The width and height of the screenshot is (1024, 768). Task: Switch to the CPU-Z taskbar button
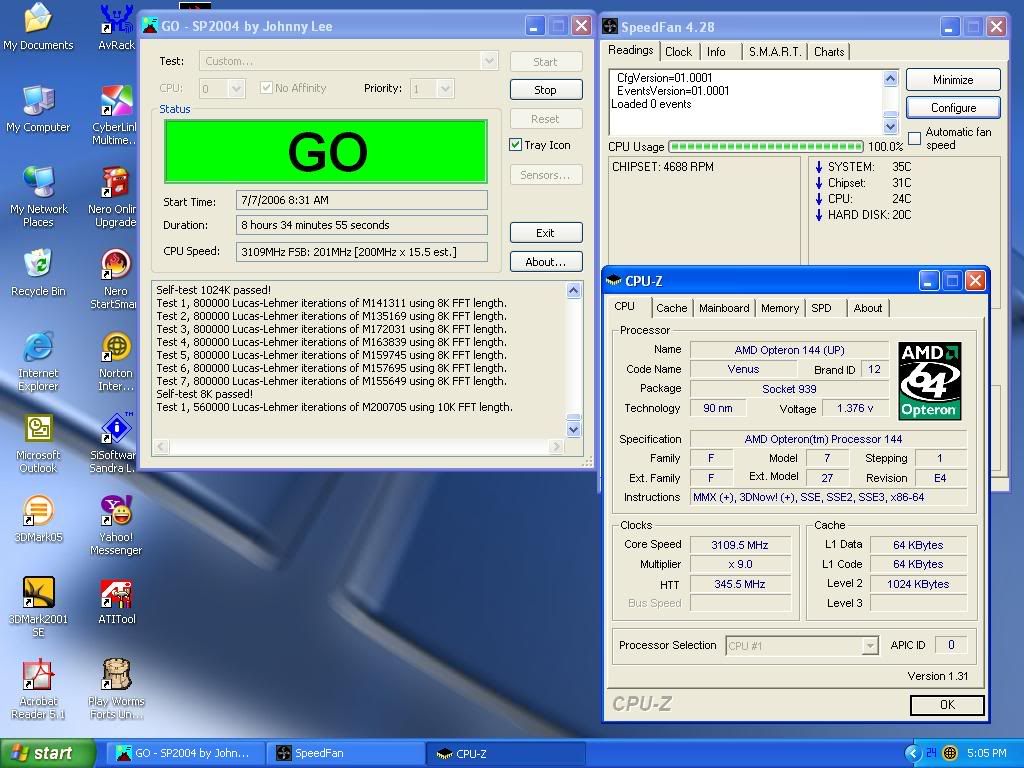(505, 753)
